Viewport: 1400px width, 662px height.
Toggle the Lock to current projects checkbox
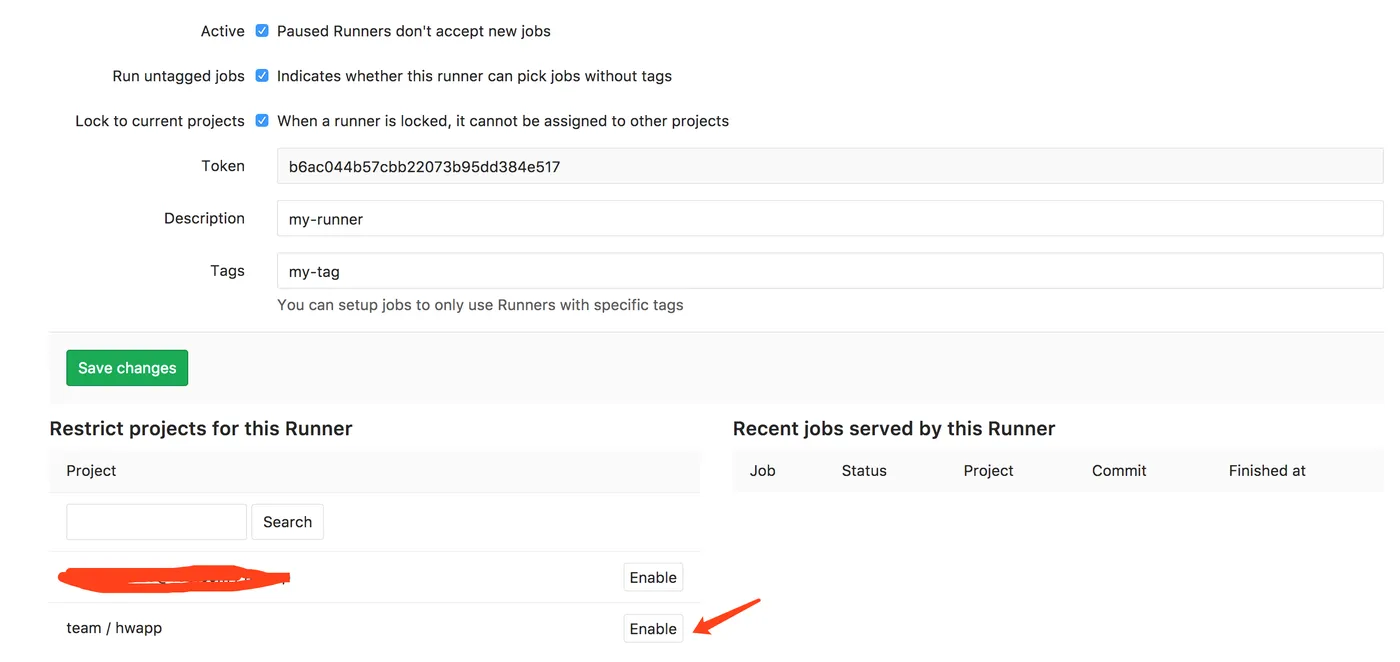pos(262,121)
